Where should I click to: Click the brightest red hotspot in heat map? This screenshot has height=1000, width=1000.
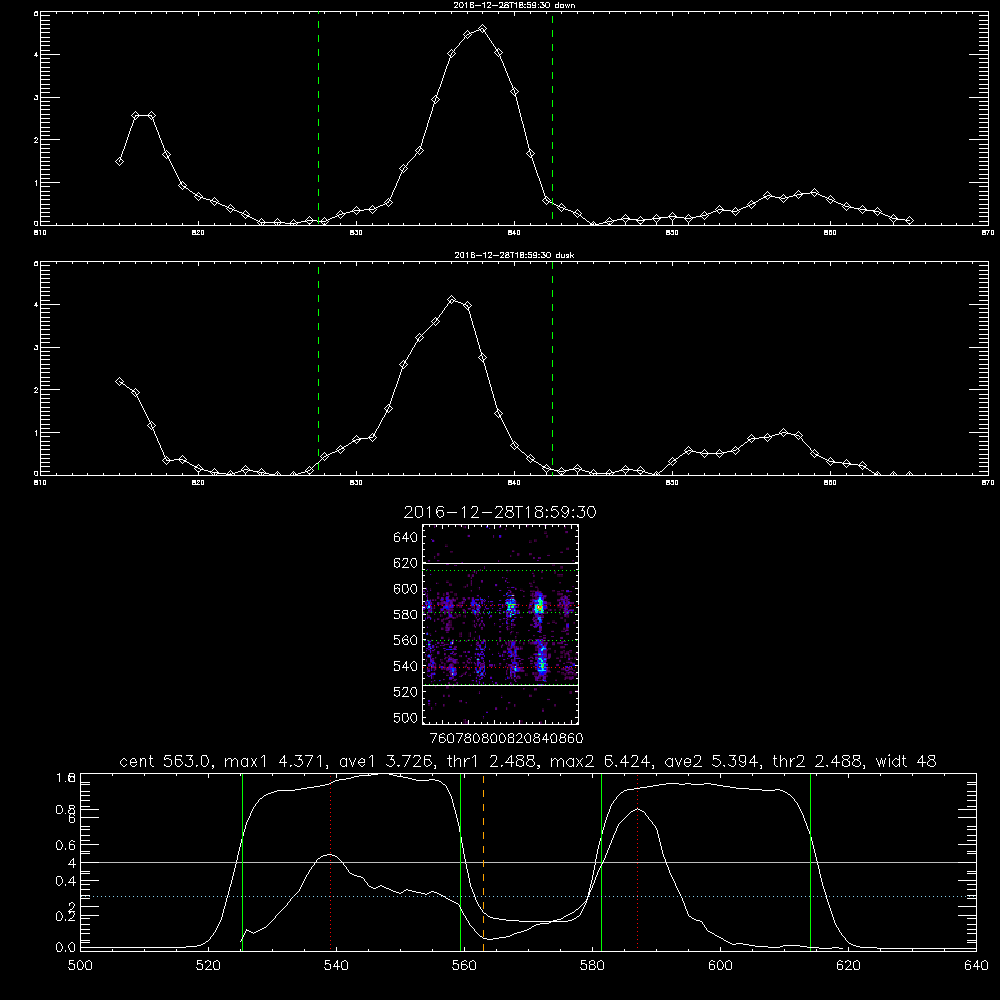click(x=539, y=608)
